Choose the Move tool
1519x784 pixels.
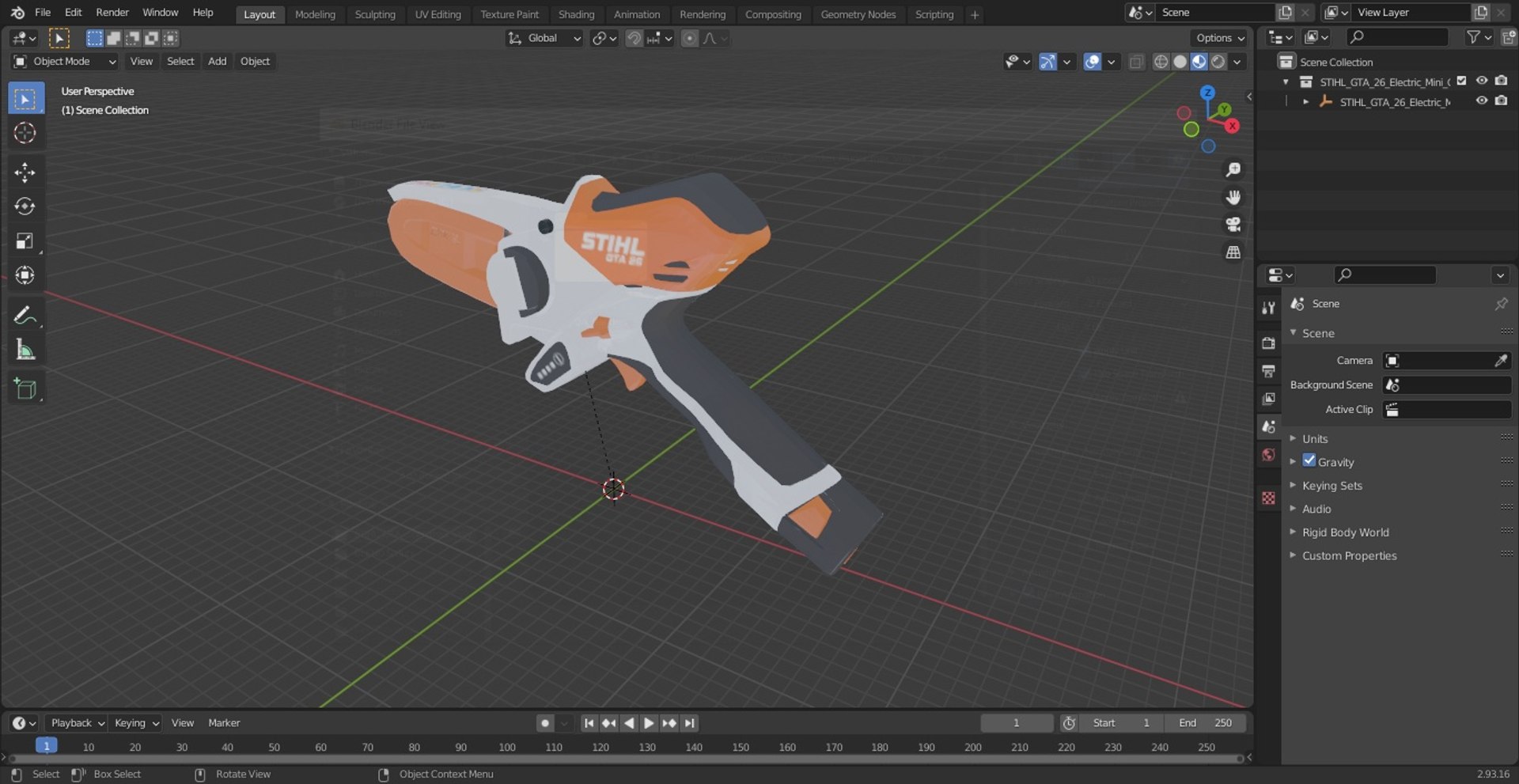(x=25, y=172)
